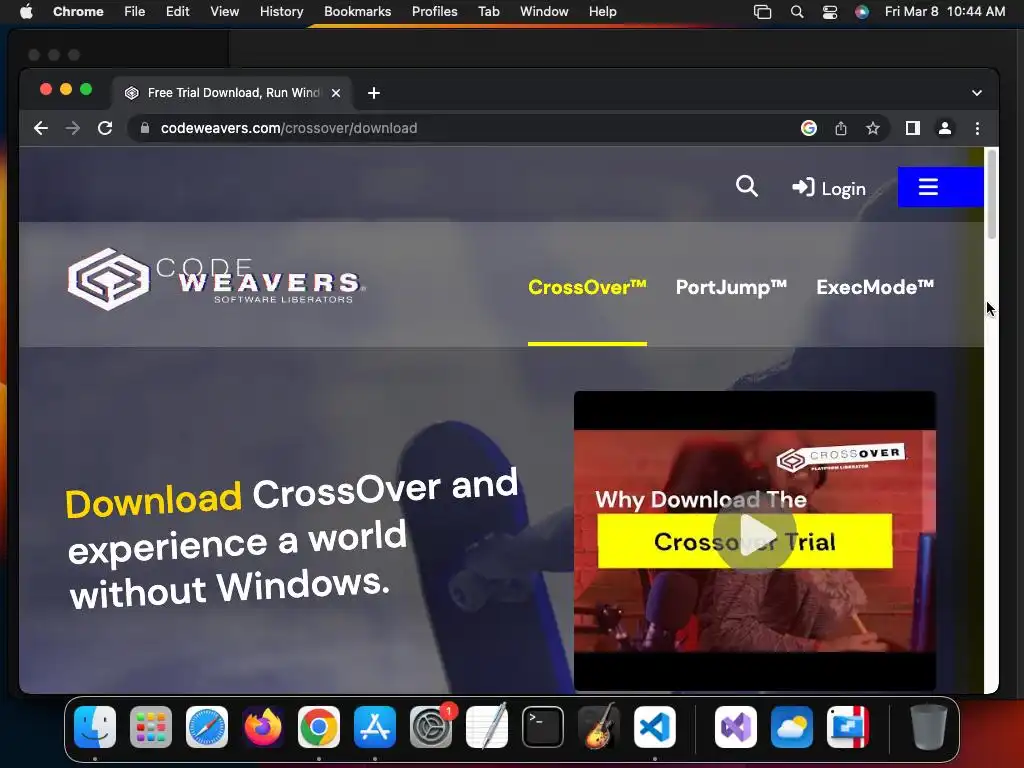Bookmark this page with star icon
This screenshot has width=1024, height=768.
[872, 128]
